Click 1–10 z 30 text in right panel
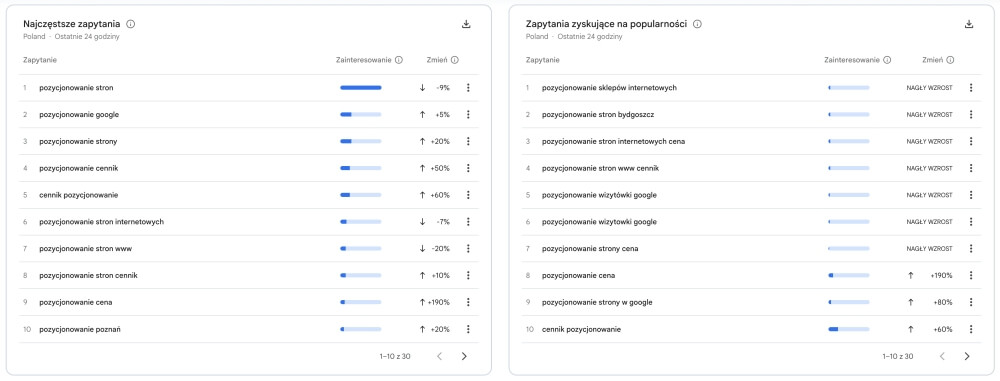Screen dimensions: 1000x381 click(x=897, y=356)
